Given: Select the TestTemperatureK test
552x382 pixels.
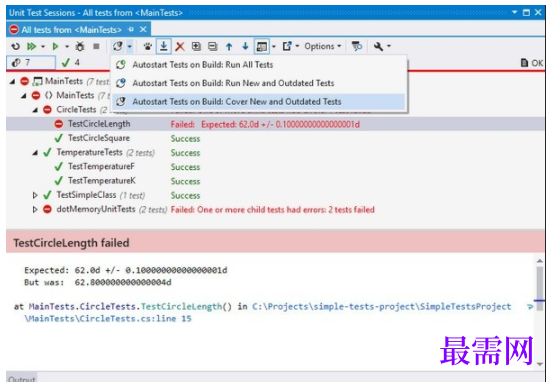Looking at the screenshot, I should (x=275, y=181).
